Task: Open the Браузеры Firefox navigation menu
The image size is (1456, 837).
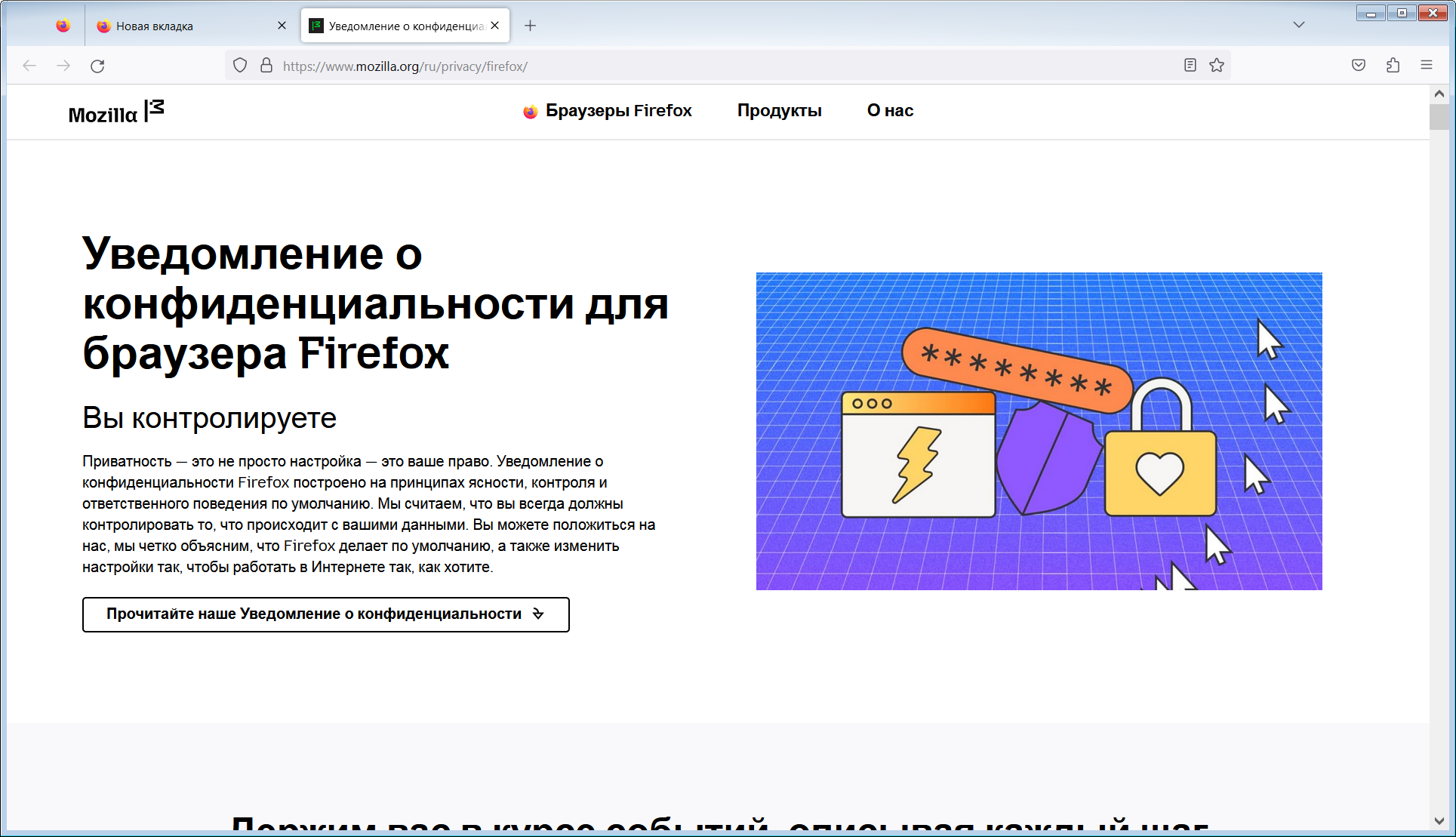Action: click(x=608, y=111)
